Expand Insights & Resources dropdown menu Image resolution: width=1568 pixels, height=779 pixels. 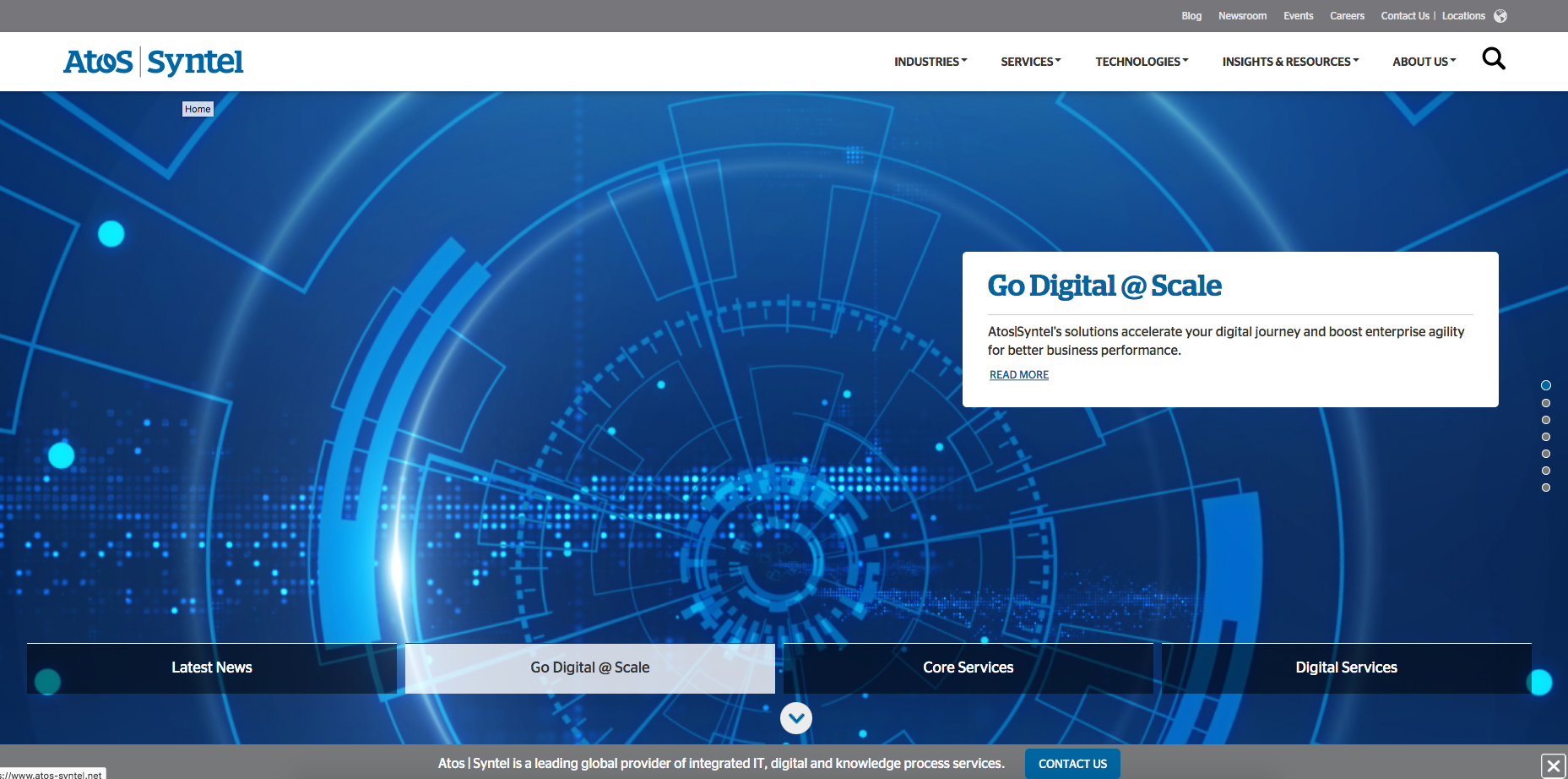(x=1290, y=62)
